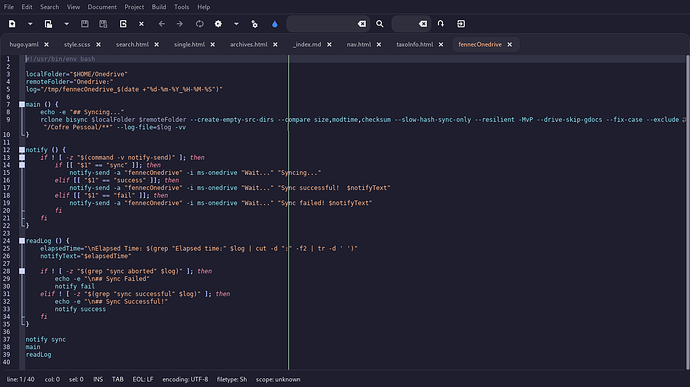This screenshot has width=690, height=387.
Task: Switch to the _index.md tab
Action: click(307, 44)
